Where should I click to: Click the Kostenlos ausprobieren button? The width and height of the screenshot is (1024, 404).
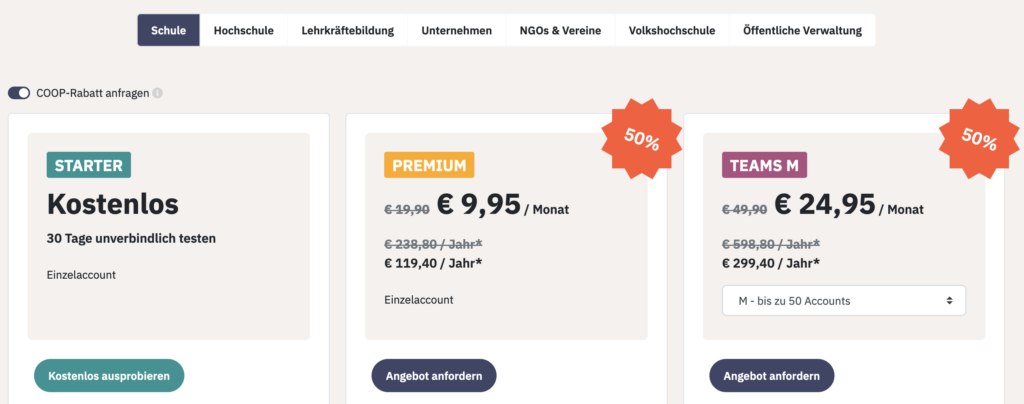tap(109, 376)
